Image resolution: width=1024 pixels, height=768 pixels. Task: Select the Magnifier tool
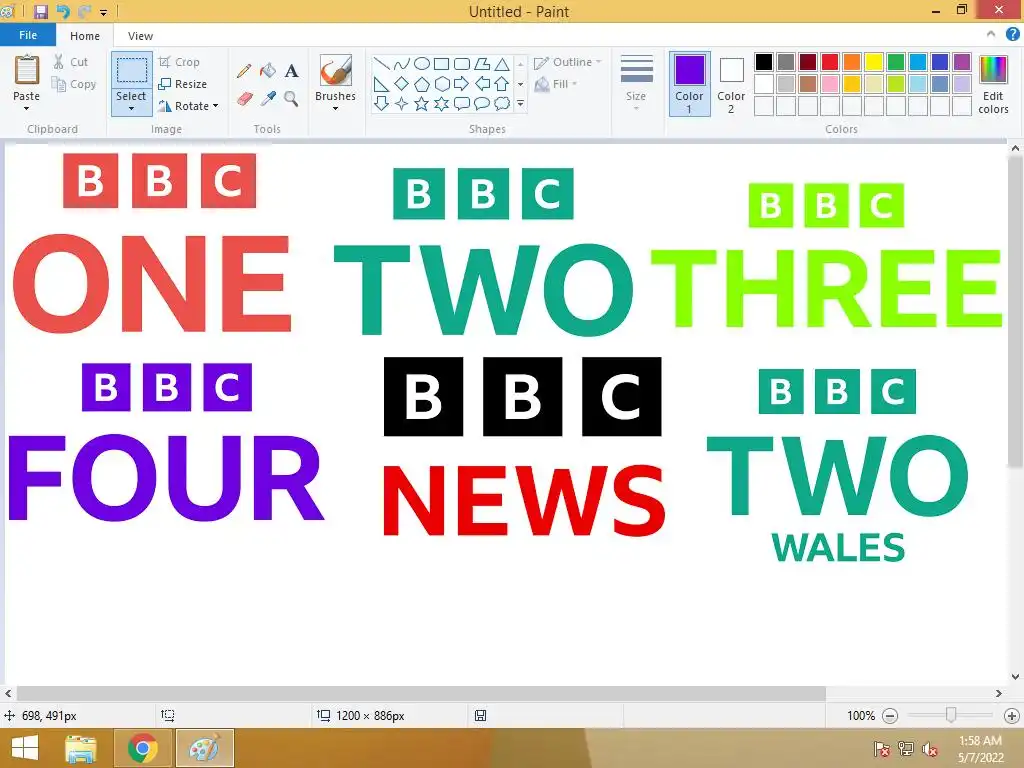(x=291, y=99)
